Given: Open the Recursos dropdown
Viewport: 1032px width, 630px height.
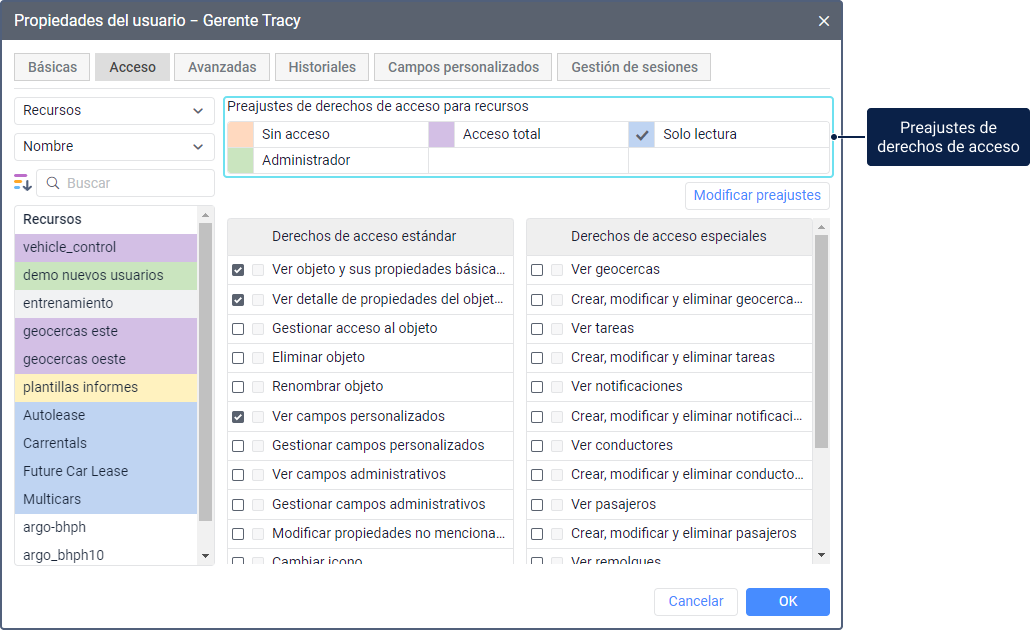Looking at the screenshot, I should coord(114,111).
